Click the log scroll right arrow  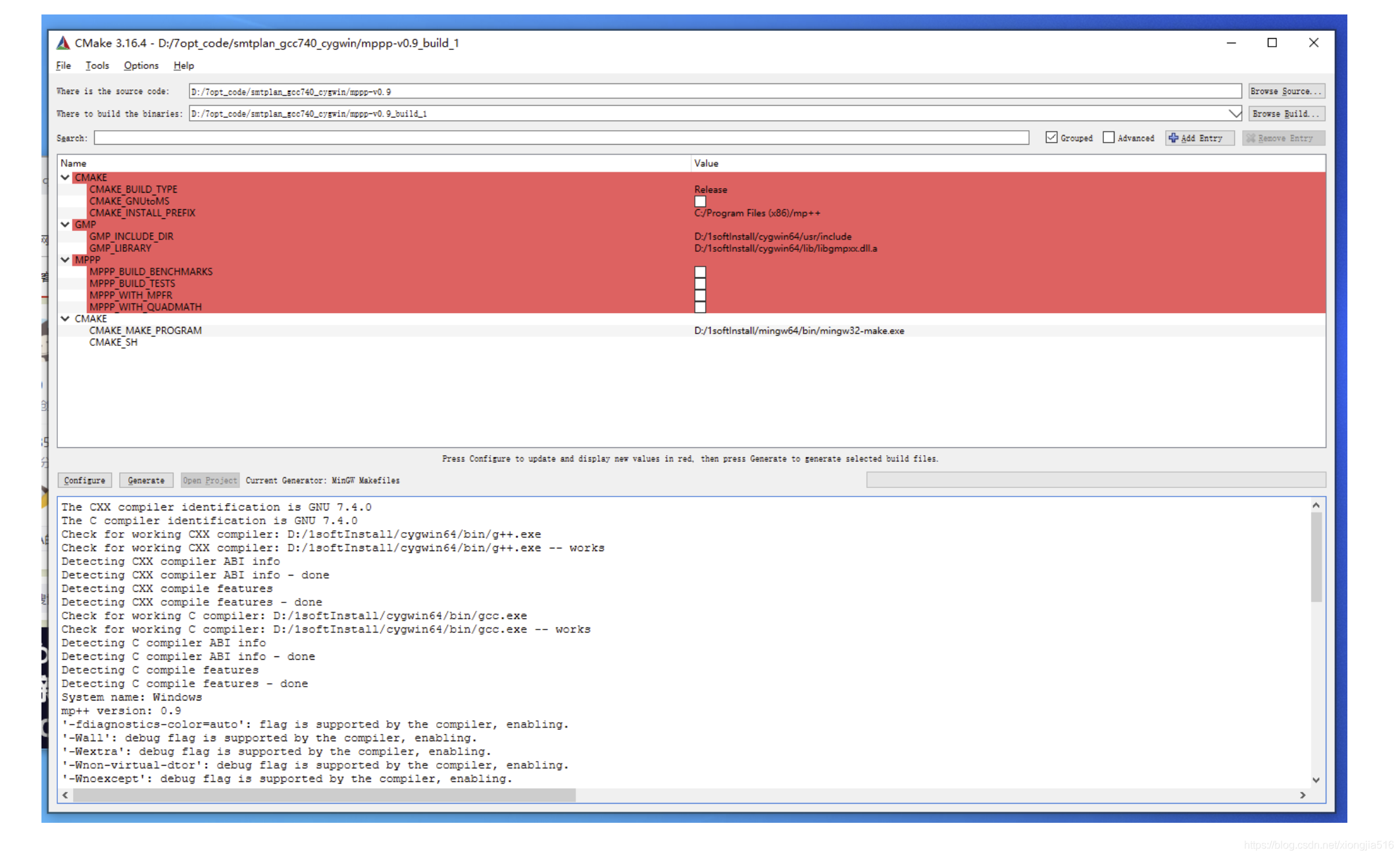pos(1303,795)
